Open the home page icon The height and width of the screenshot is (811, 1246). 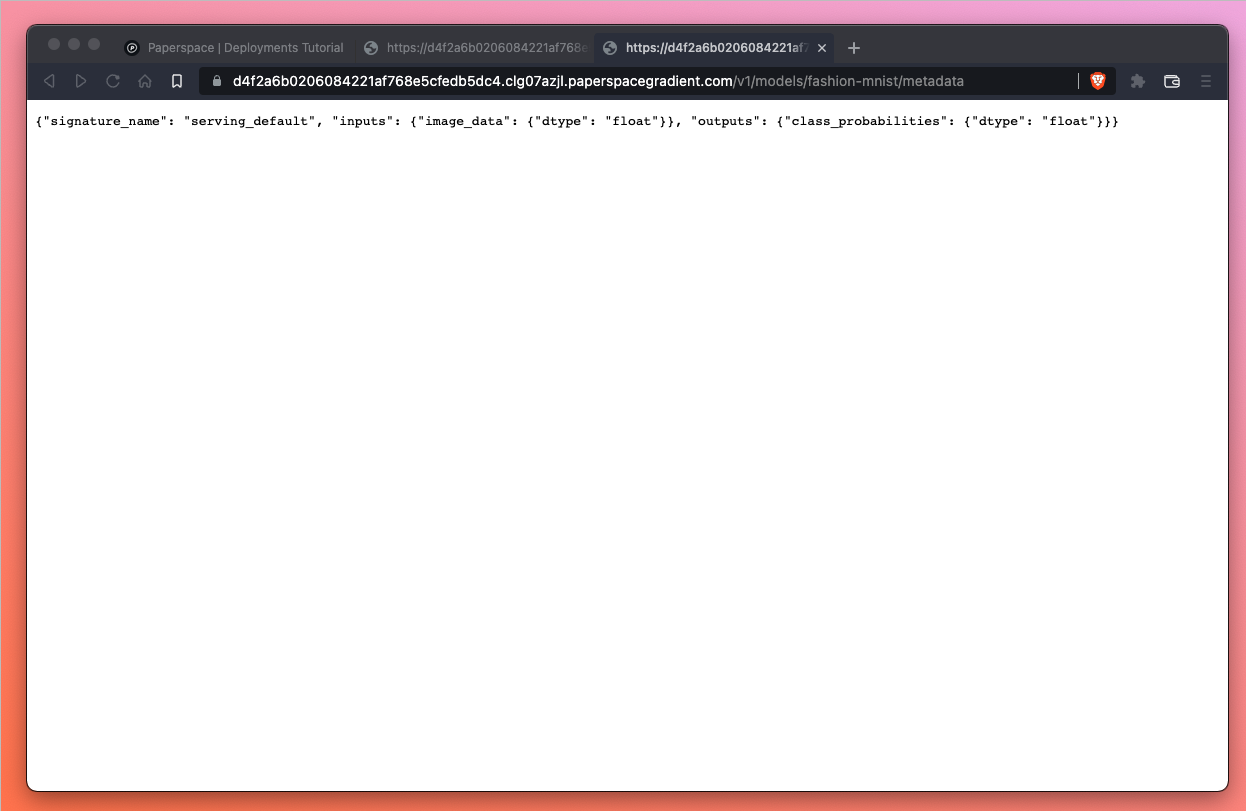click(x=145, y=81)
